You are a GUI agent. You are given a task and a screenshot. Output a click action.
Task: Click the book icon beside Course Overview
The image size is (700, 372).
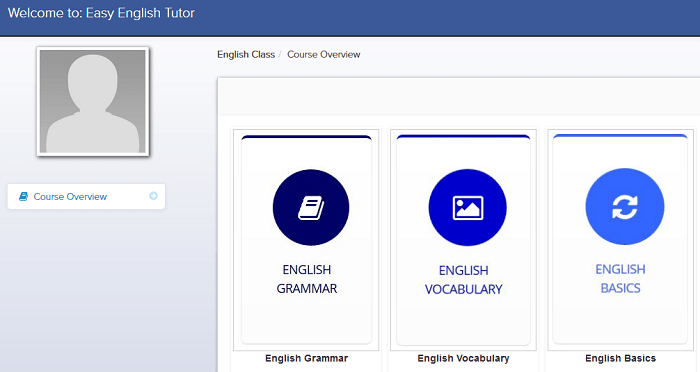coord(23,196)
